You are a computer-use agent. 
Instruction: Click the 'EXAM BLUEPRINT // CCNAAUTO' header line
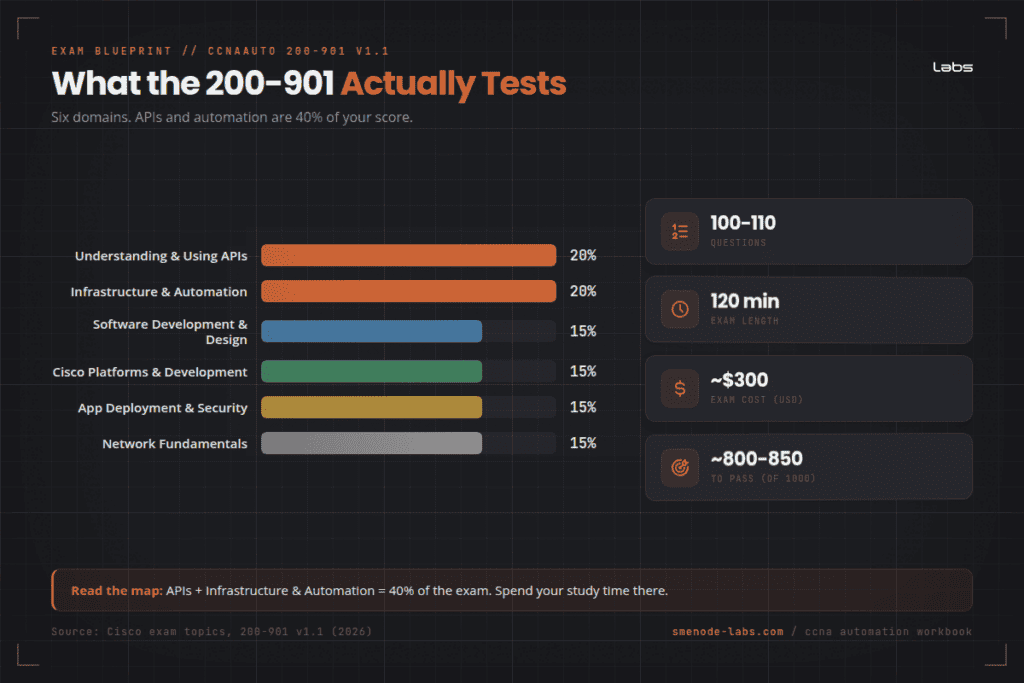tap(220, 51)
